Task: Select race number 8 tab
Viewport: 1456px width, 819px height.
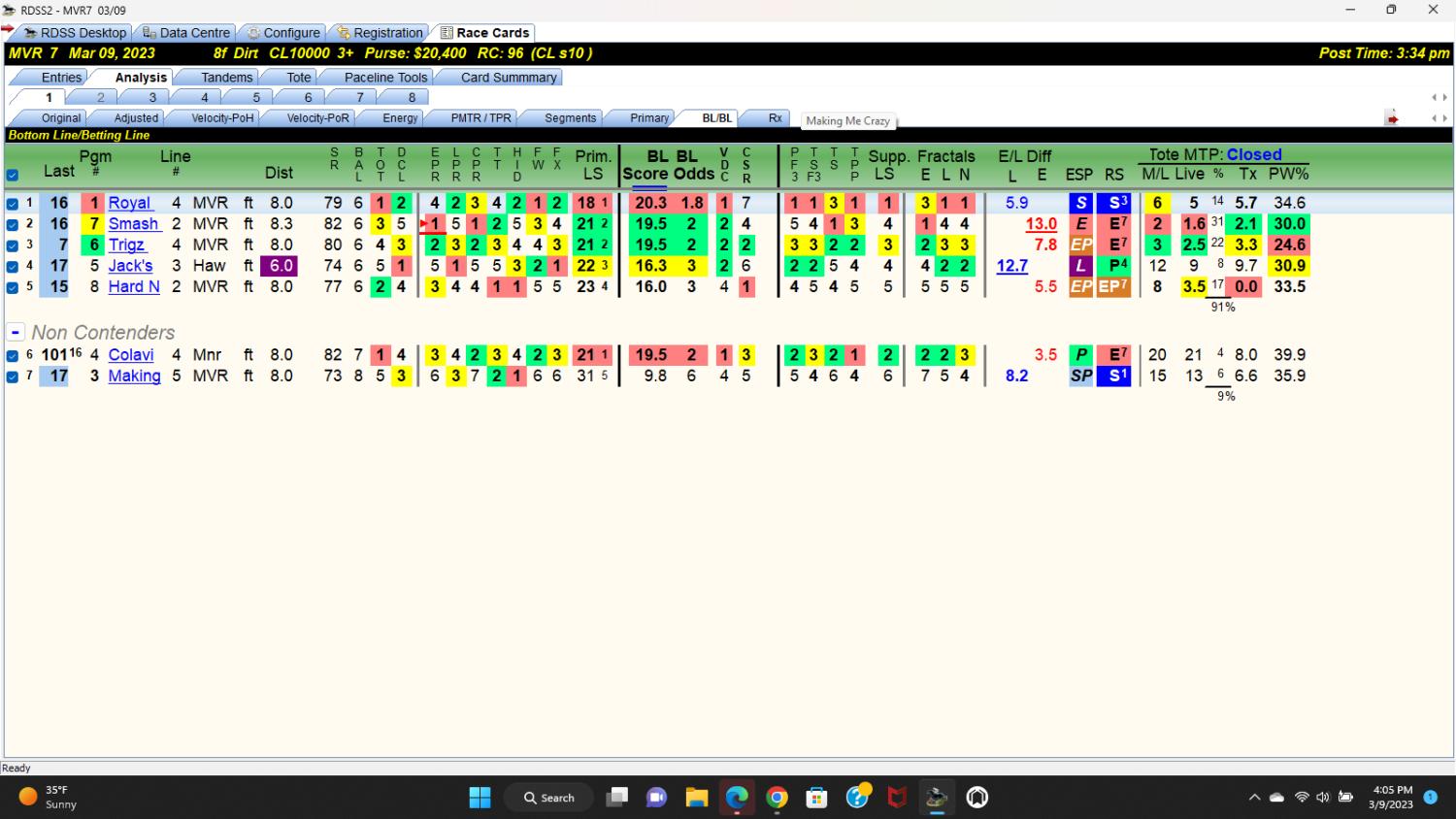Action: (412, 97)
